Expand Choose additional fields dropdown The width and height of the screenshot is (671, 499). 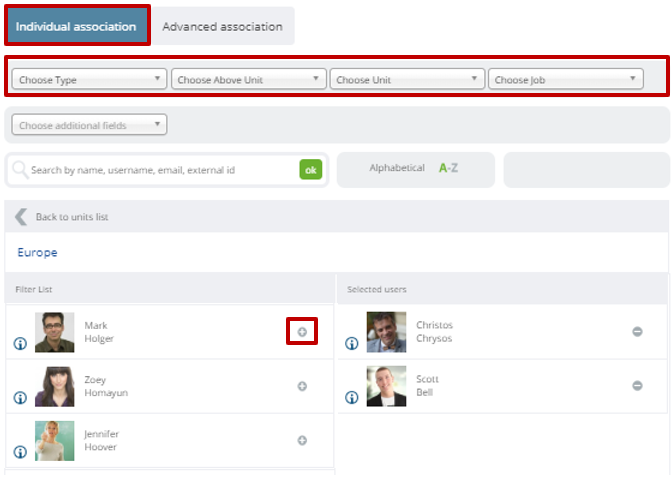(x=89, y=125)
